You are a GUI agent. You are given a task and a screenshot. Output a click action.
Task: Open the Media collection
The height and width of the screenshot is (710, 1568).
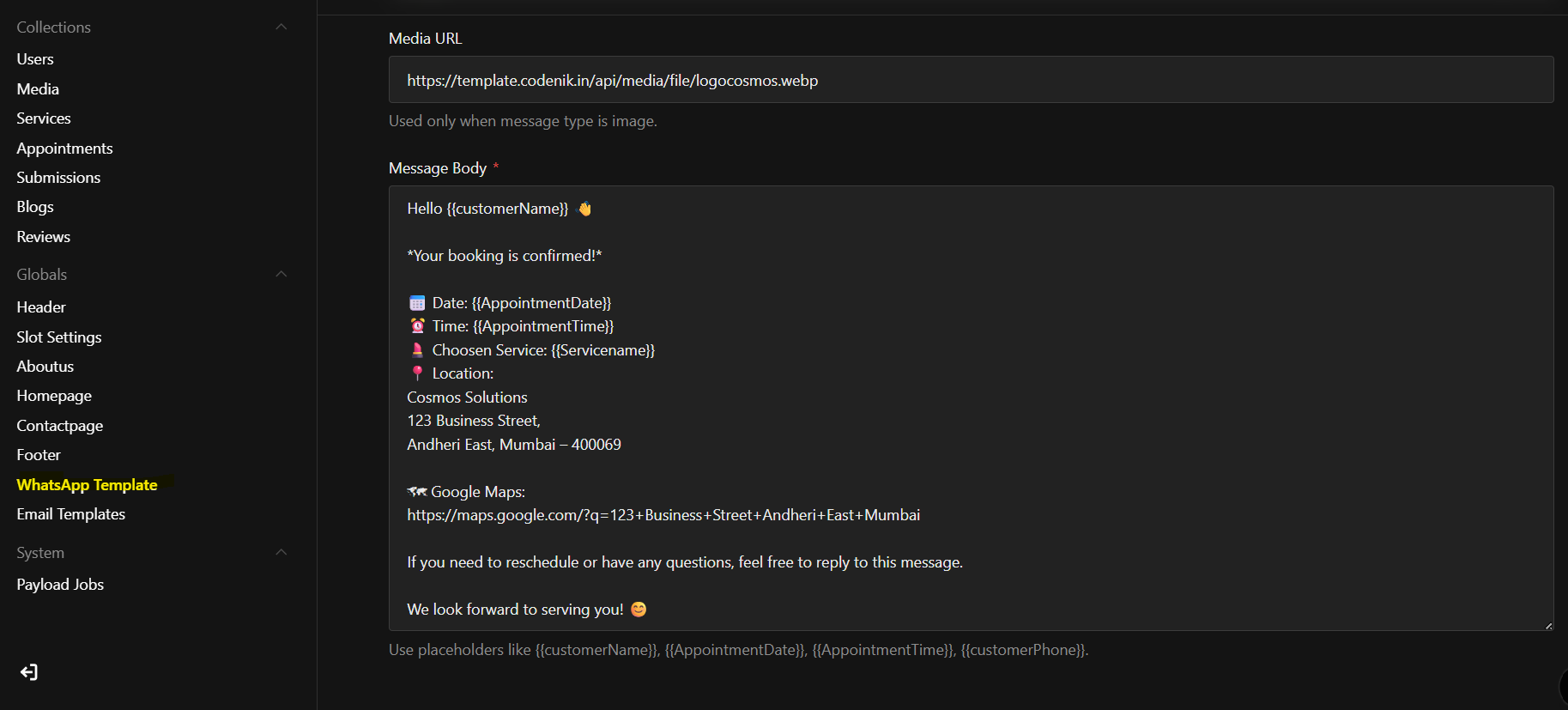pyautogui.click(x=38, y=89)
